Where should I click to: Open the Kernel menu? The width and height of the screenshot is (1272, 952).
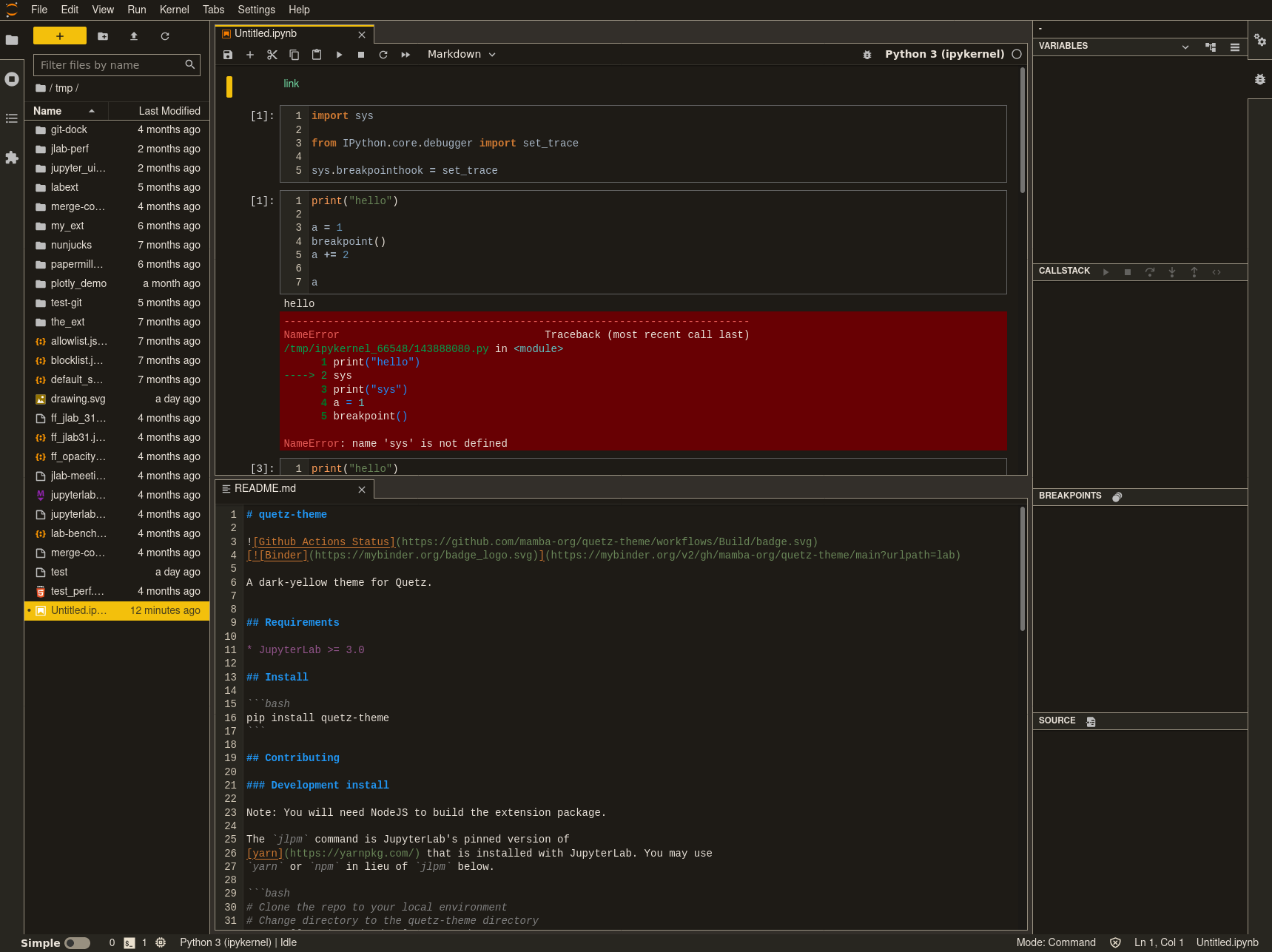[x=174, y=10]
